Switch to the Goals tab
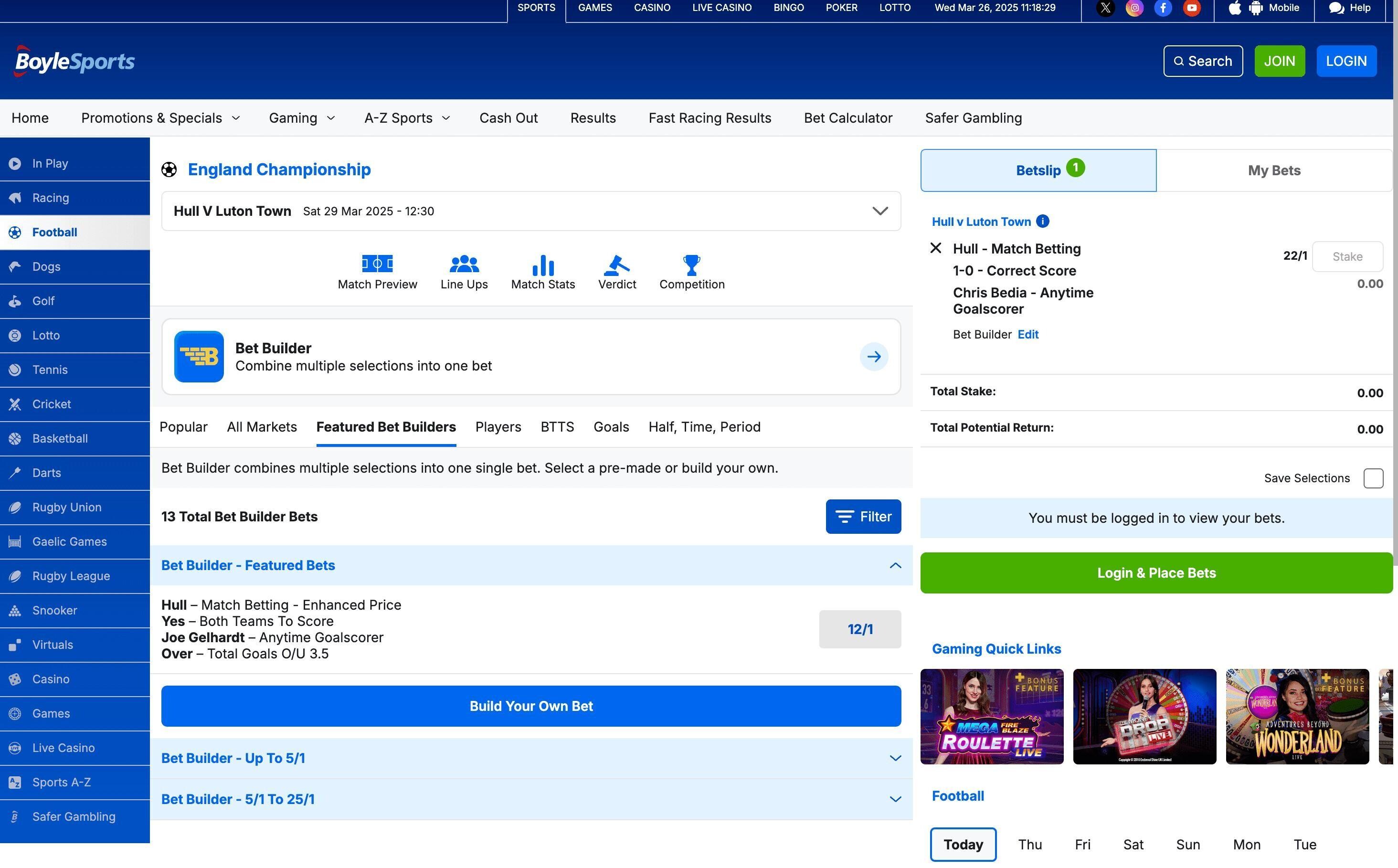1398x868 pixels. click(611, 427)
